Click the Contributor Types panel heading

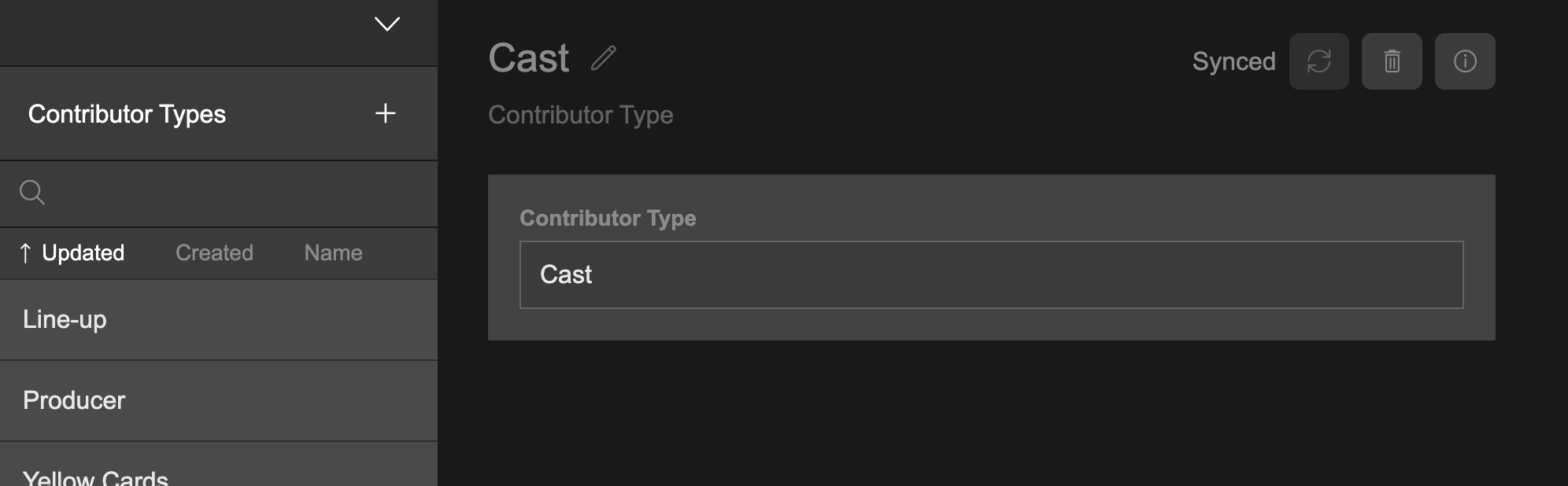[127, 115]
